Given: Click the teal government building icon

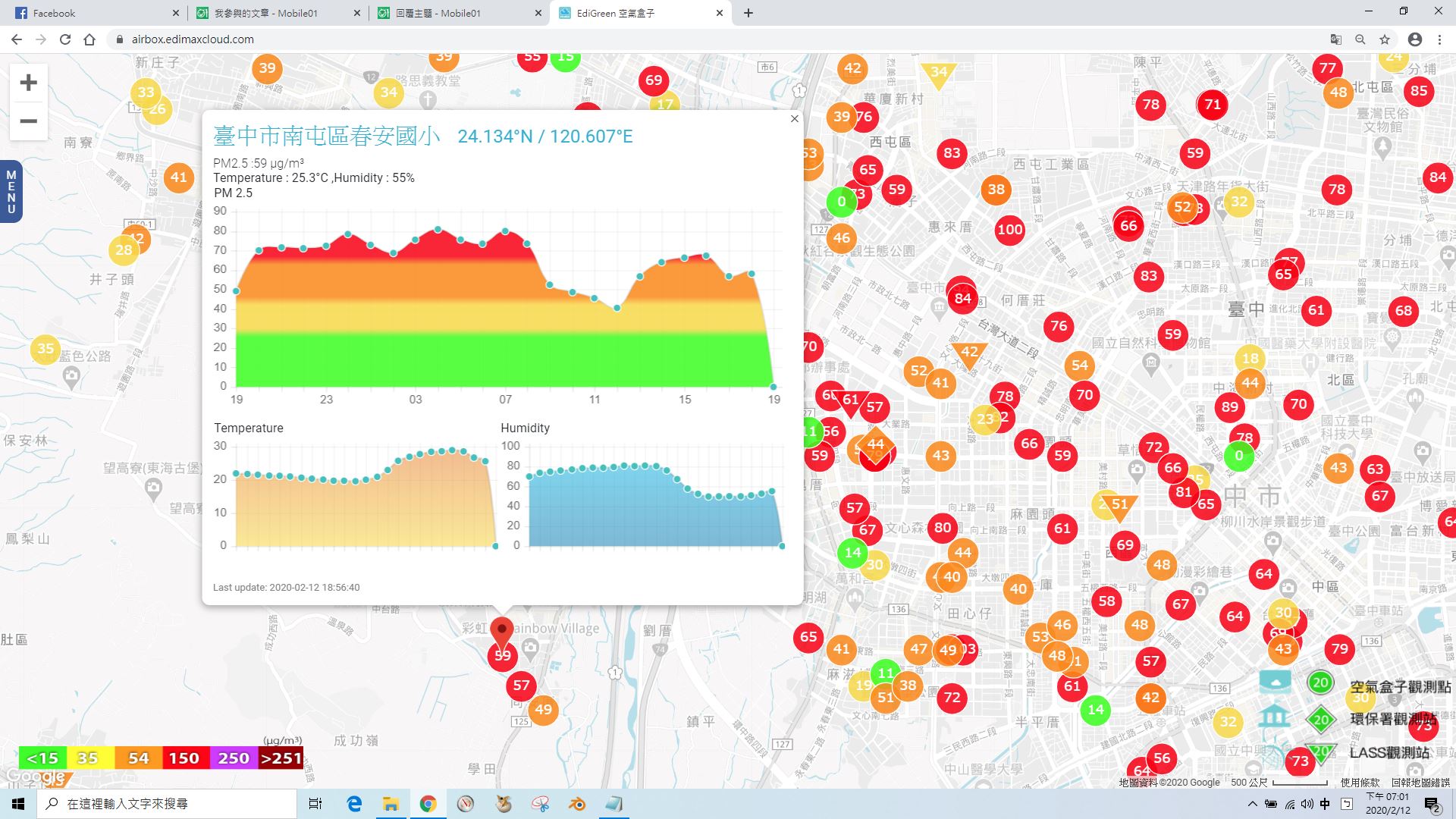Looking at the screenshot, I should point(1275,716).
